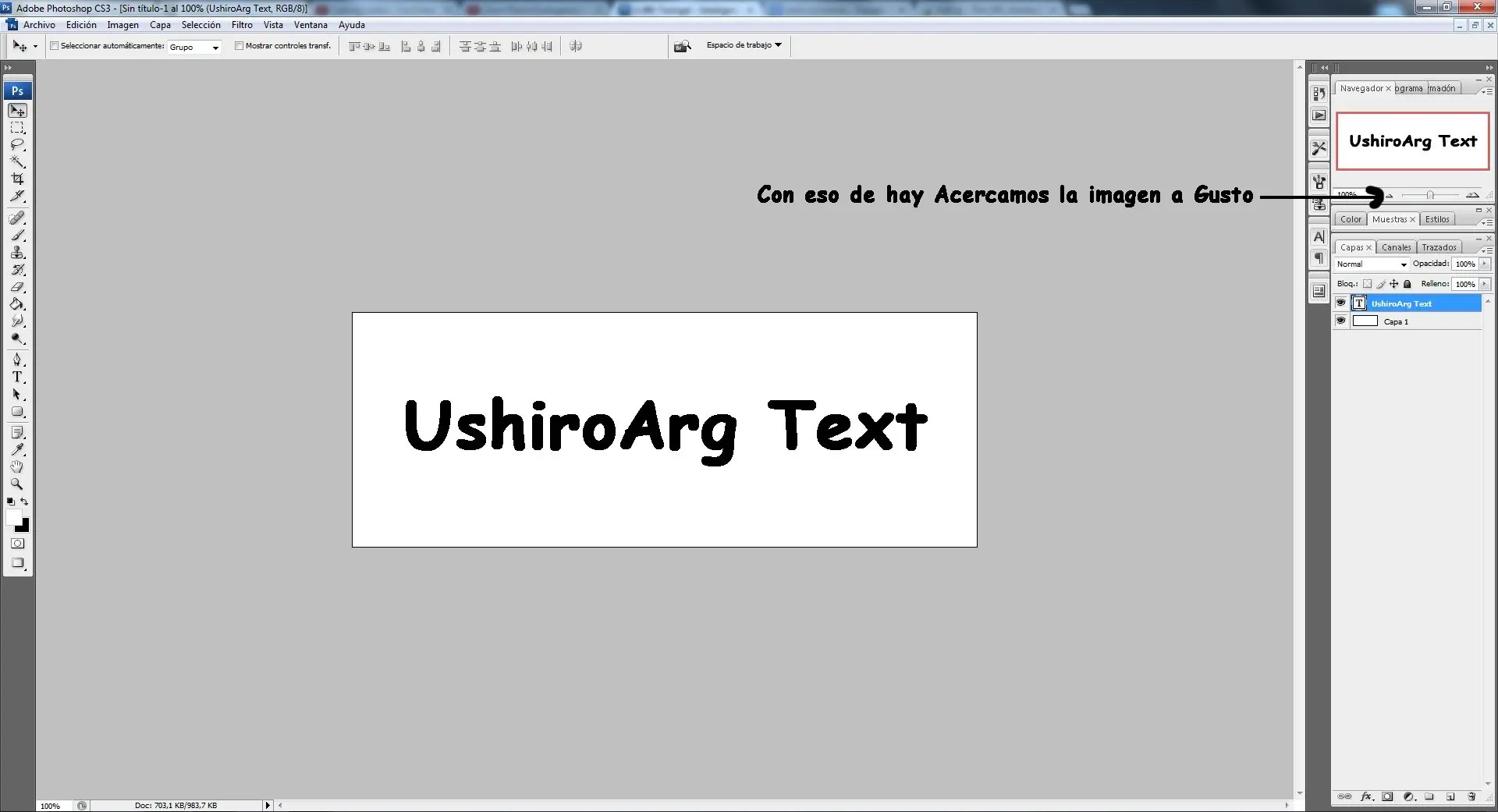Viewport: 1498px width, 812px height.
Task: Open the Edición menu
Action: click(x=81, y=25)
